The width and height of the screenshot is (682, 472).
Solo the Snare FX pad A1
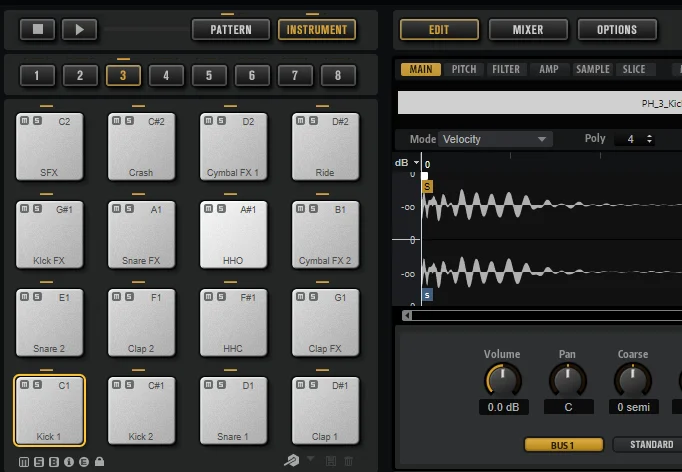click(x=130, y=209)
